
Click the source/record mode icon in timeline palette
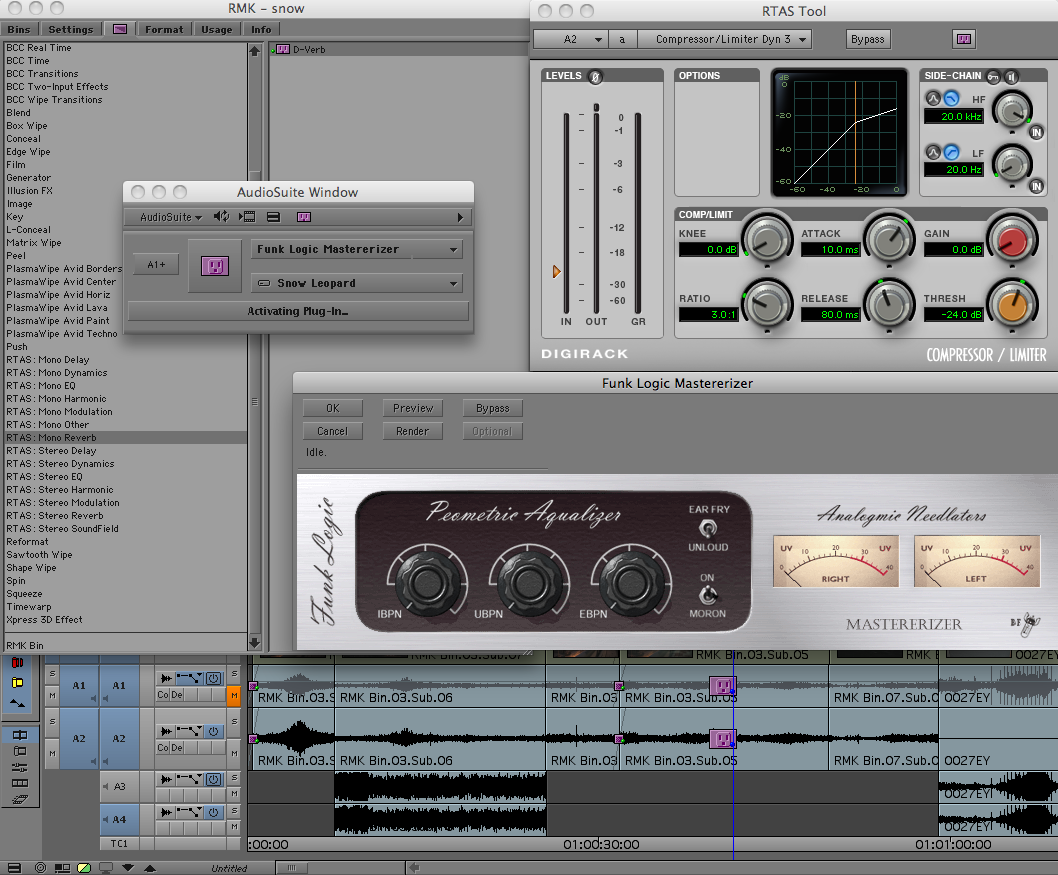click(20, 735)
